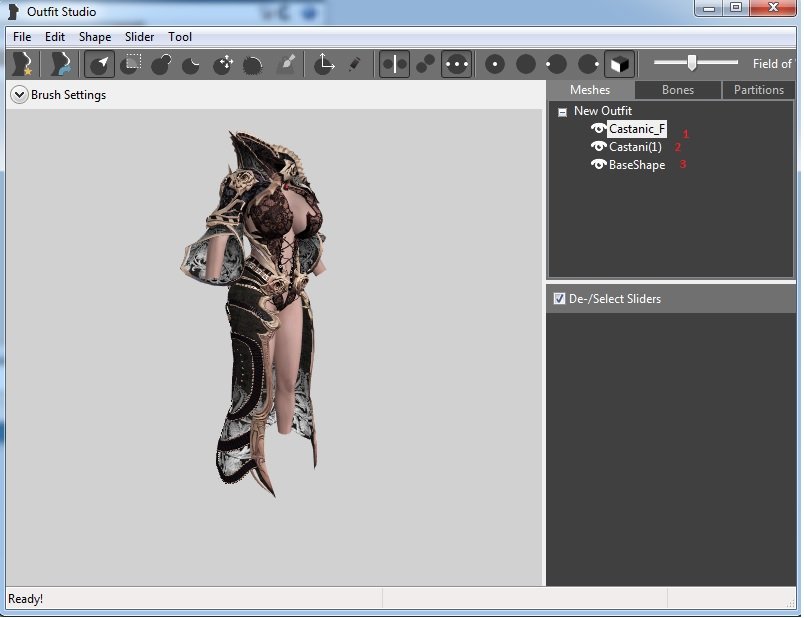Select the Weight paint brush icon
Viewport: 804px width, 618px height.
[285, 64]
